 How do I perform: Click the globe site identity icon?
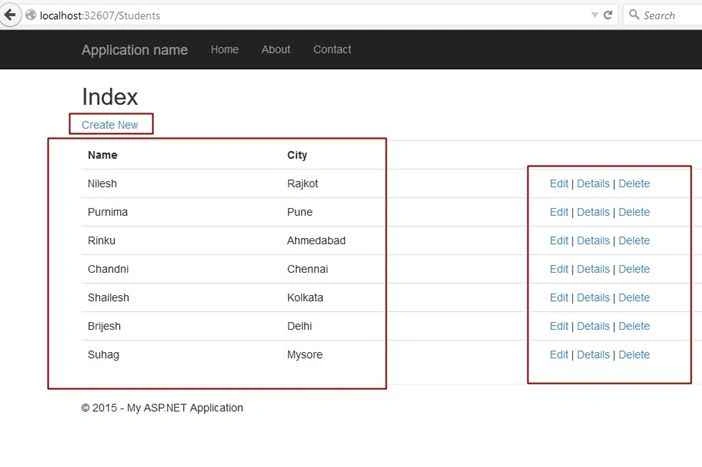pos(30,15)
